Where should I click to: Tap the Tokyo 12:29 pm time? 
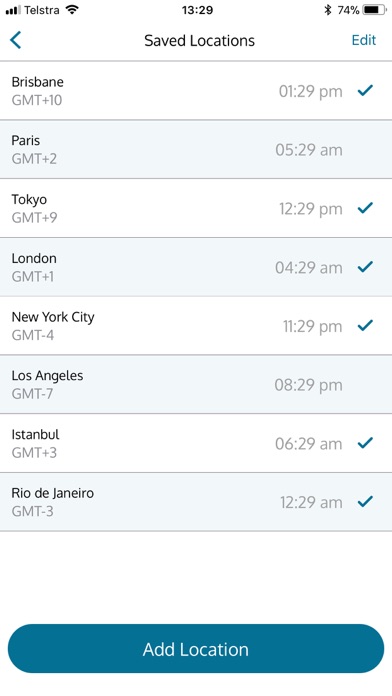pos(311,209)
